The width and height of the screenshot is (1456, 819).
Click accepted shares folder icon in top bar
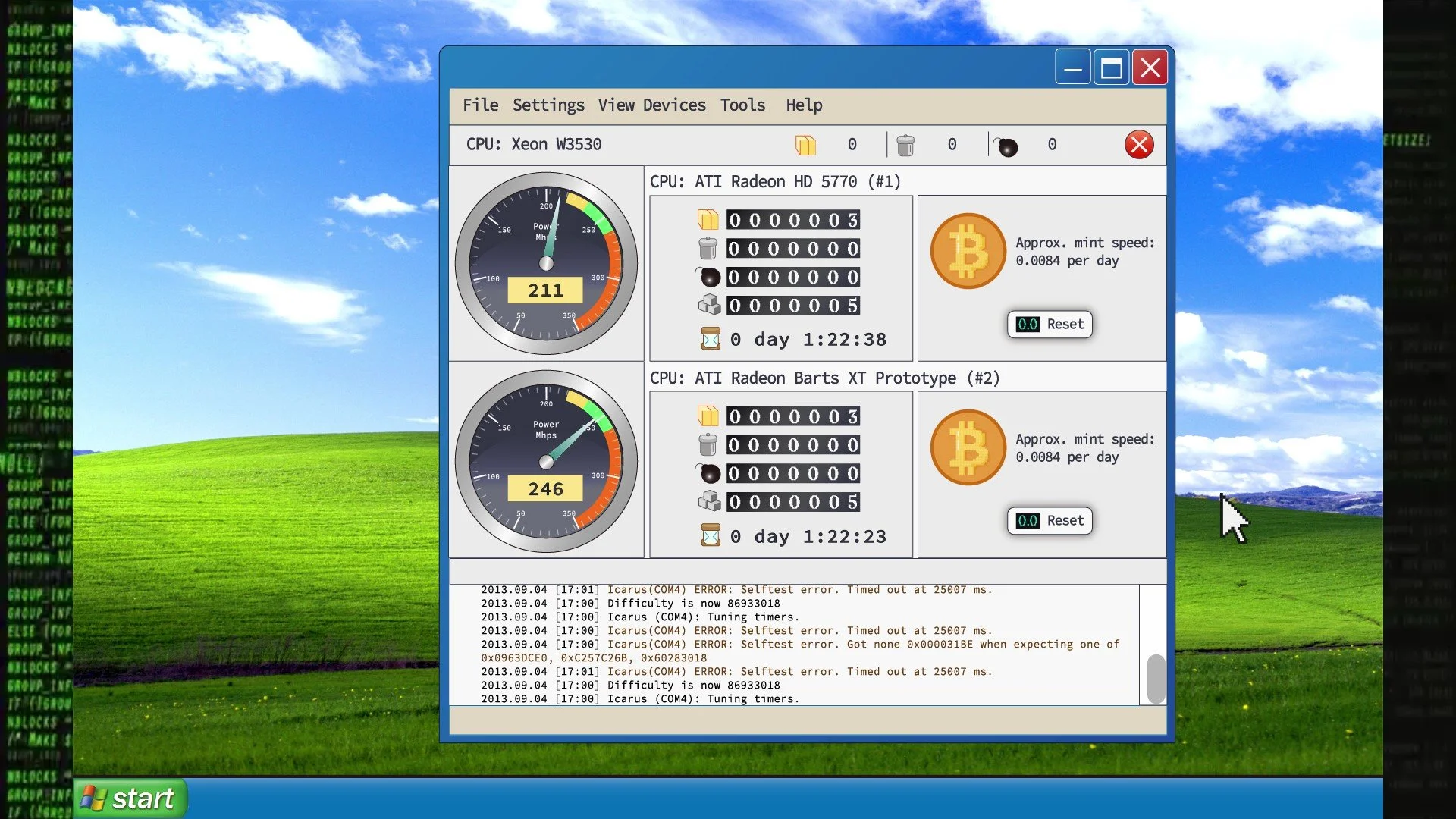(x=805, y=145)
